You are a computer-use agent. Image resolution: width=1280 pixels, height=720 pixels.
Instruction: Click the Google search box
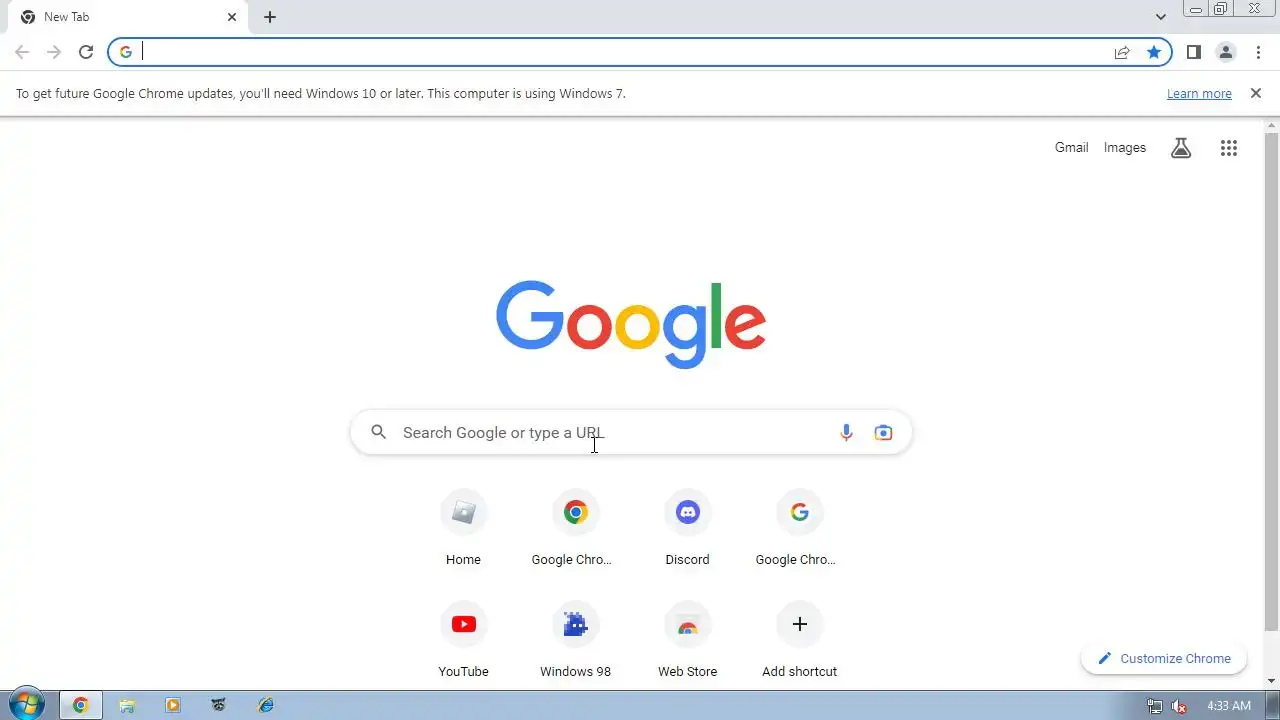(x=631, y=432)
